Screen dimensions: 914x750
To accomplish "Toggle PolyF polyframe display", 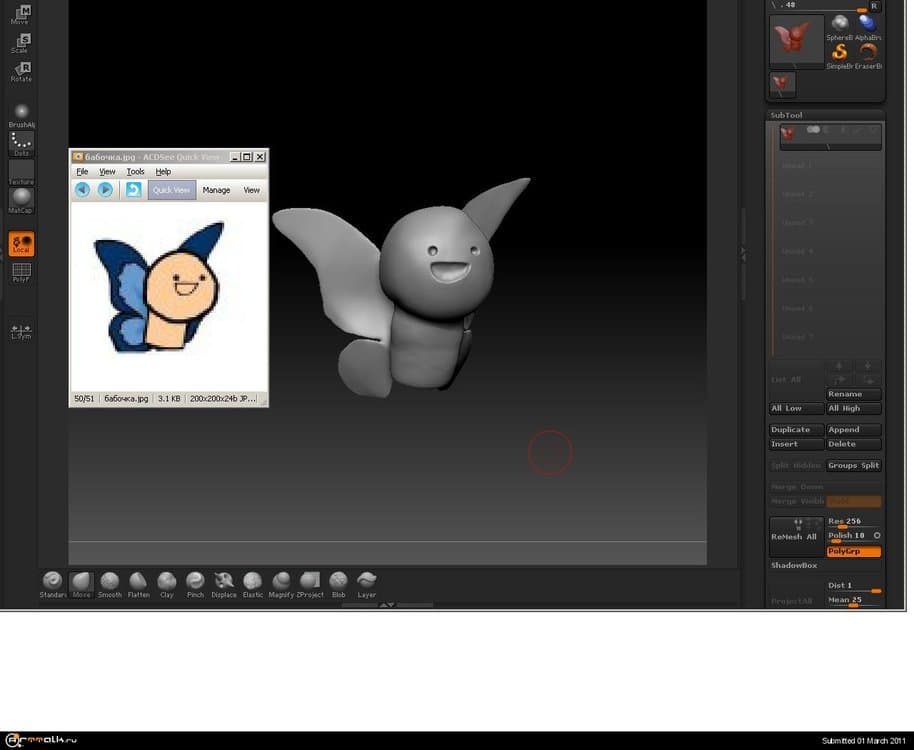I will click(x=21, y=272).
